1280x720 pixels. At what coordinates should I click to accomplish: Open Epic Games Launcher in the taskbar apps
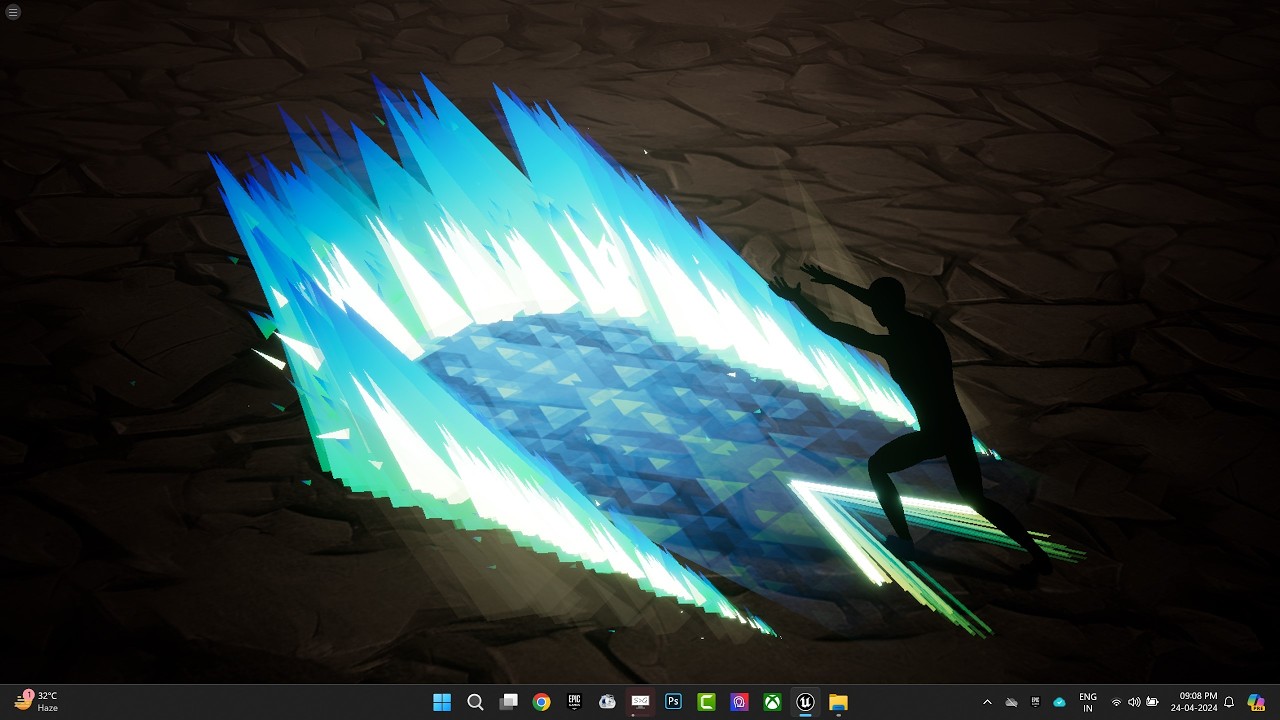tap(574, 702)
